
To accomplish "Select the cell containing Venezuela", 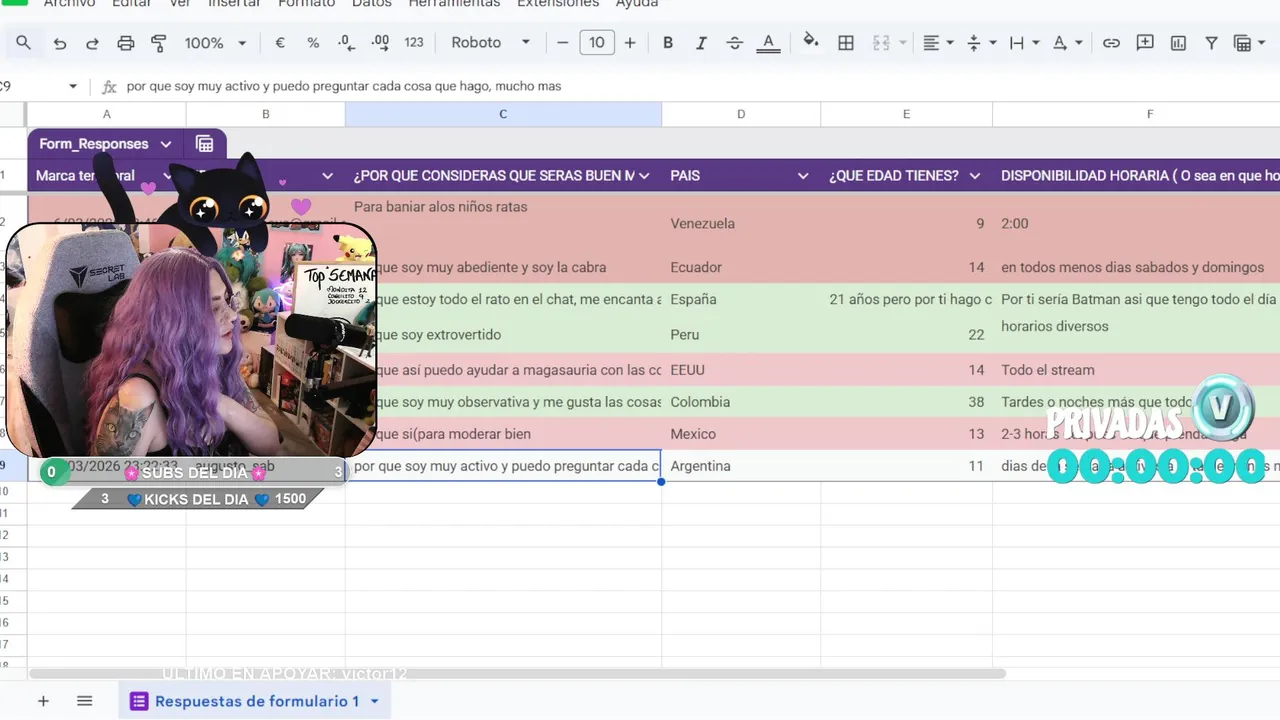I will tap(741, 223).
